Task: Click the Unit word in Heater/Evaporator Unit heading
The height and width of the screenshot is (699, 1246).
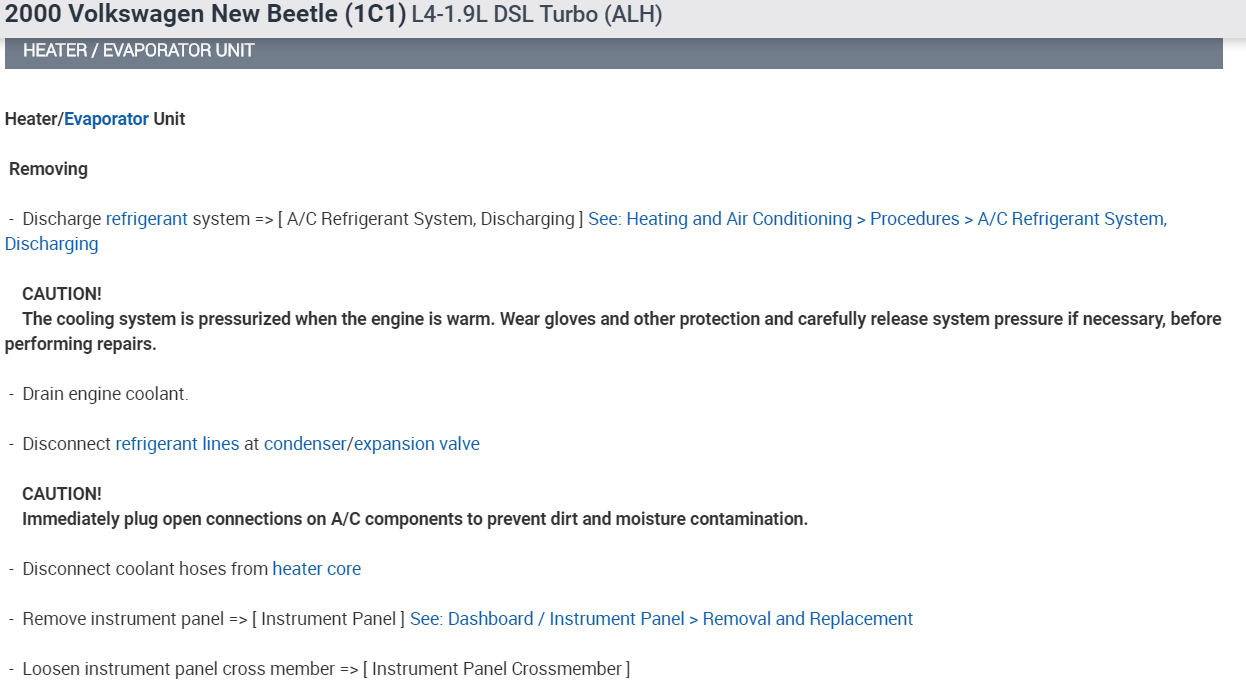Action: point(169,119)
